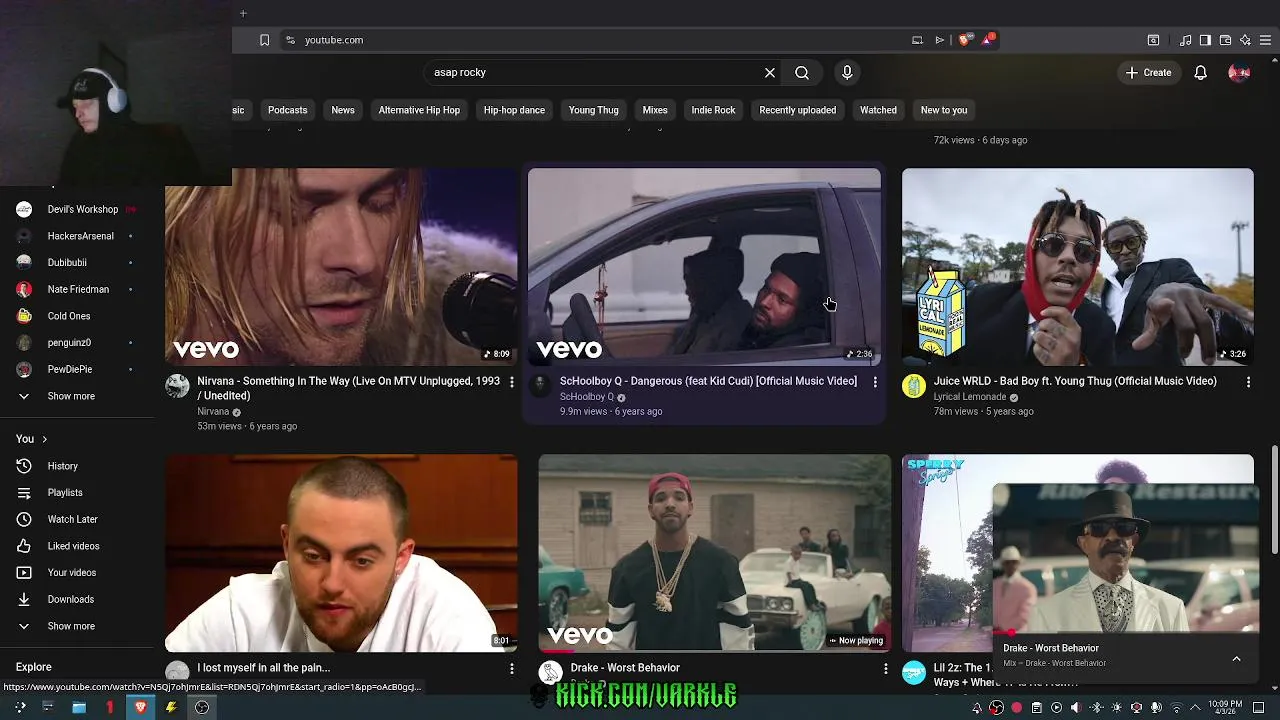Click the page vertical scrollbar
Image resolution: width=1280 pixels, height=720 pixels.
coord(1274,500)
